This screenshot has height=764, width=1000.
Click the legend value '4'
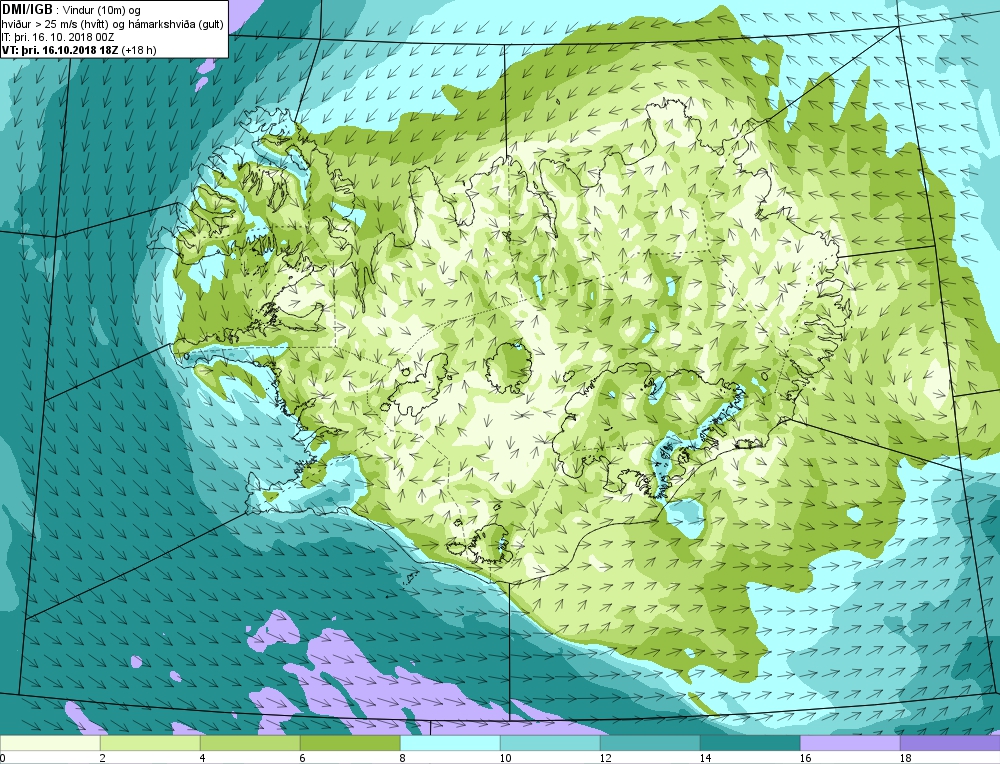(x=204, y=758)
